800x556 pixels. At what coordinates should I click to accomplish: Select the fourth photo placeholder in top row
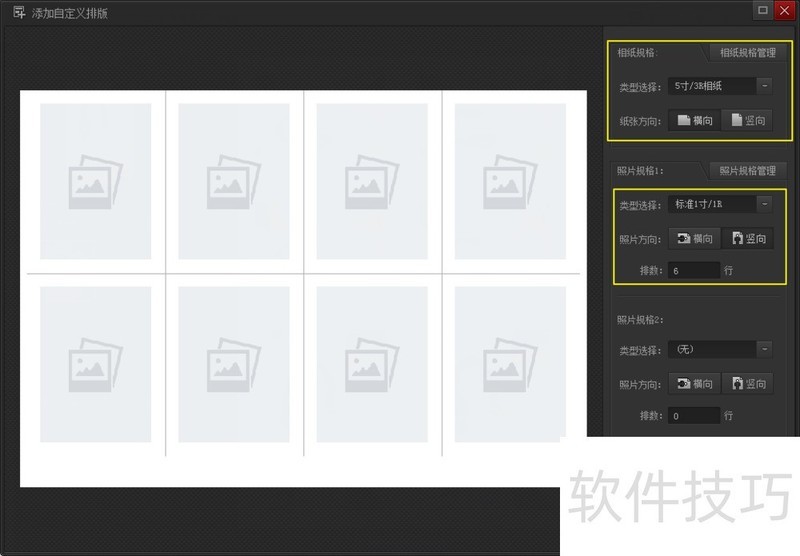510,182
